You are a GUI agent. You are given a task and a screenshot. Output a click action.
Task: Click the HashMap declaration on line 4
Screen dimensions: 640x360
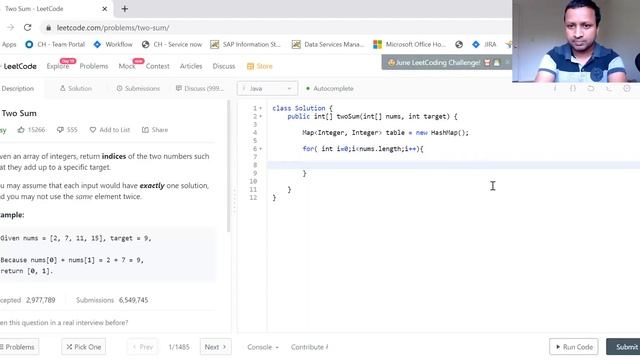[x=385, y=133]
